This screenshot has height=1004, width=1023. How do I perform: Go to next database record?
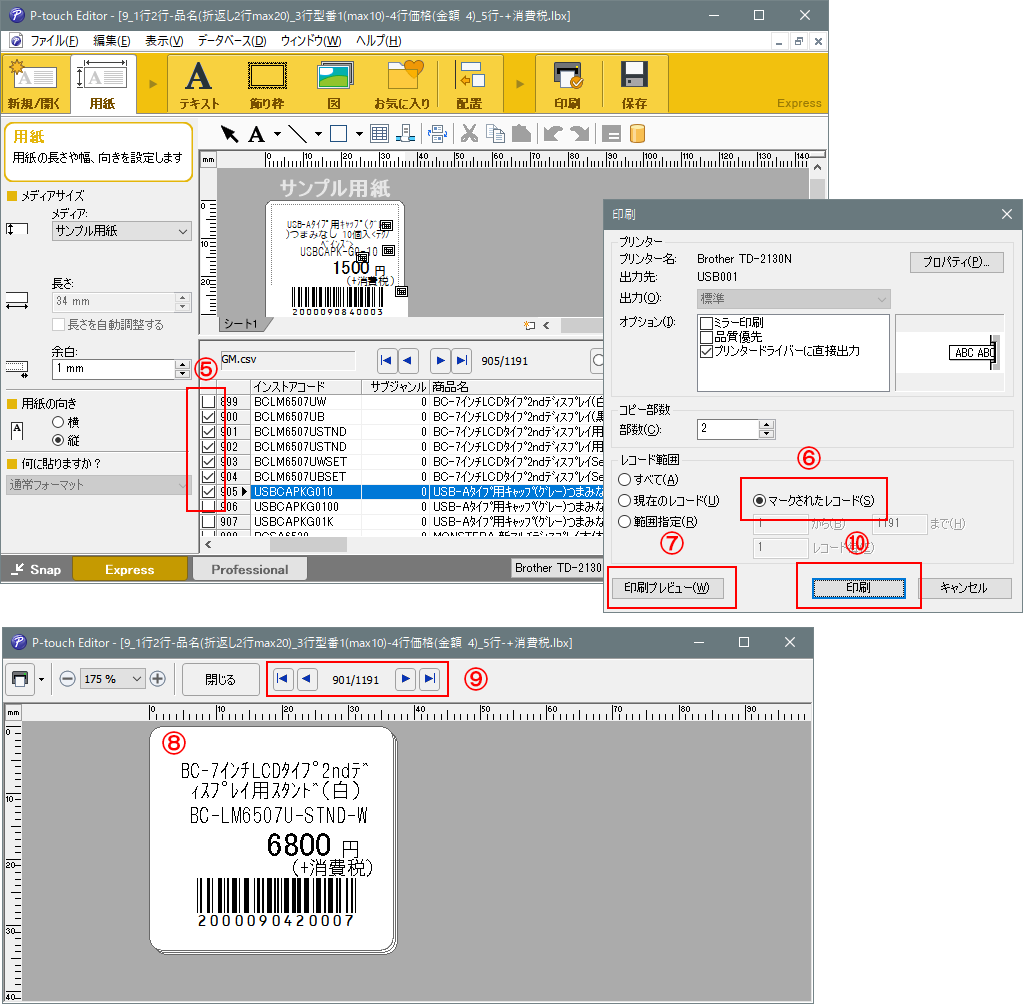[x=440, y=360]
